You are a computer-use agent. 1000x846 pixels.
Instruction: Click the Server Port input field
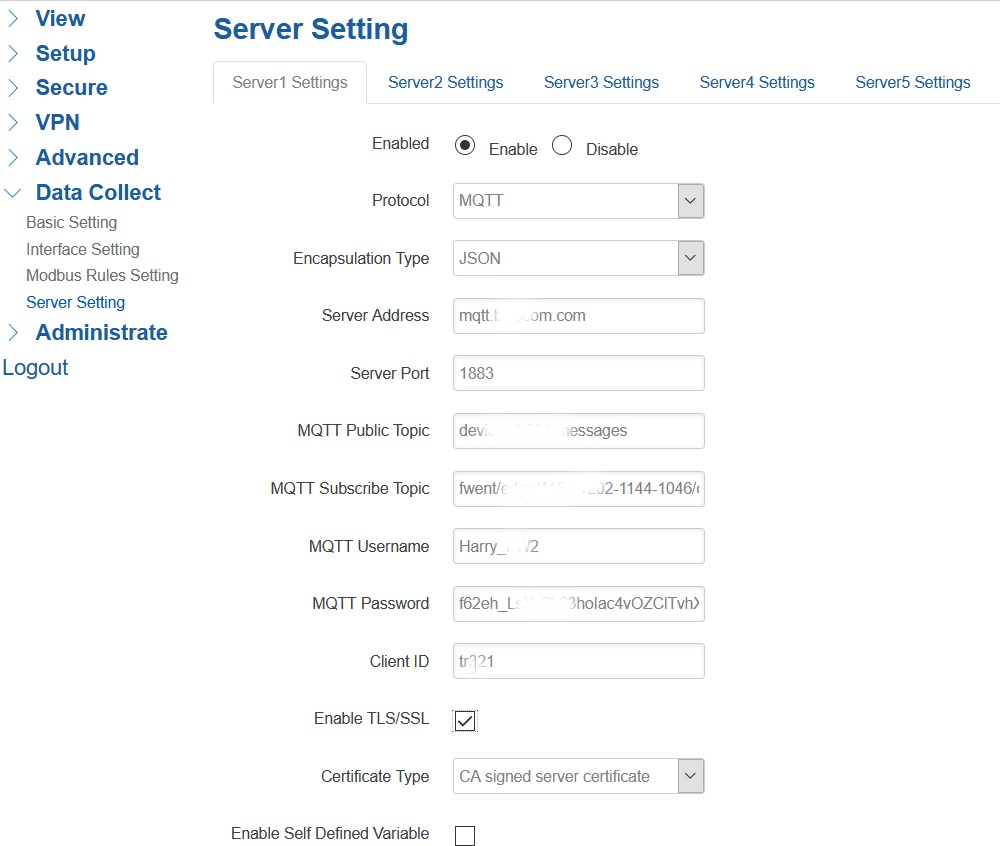pos(578,373)
